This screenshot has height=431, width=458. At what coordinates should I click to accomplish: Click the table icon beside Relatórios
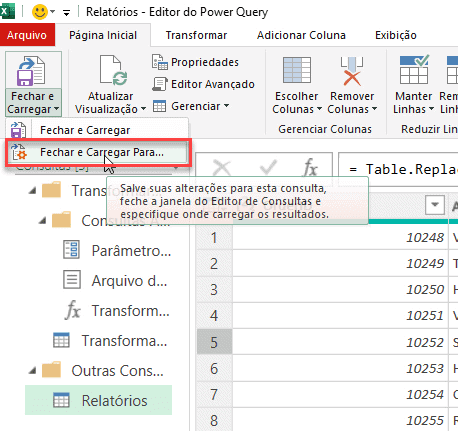click(61, 400)
